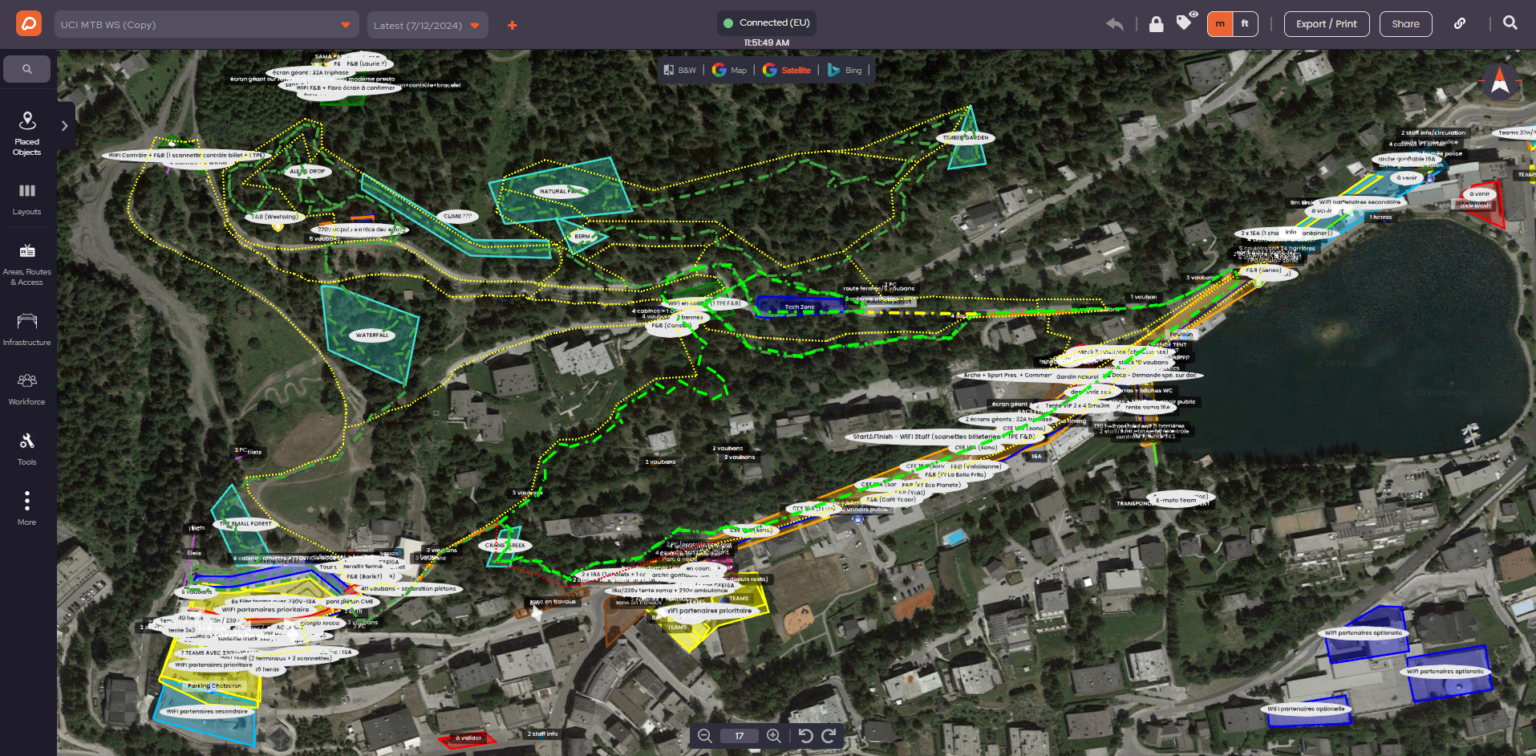Click the NATURAL area label

point(562,190)
